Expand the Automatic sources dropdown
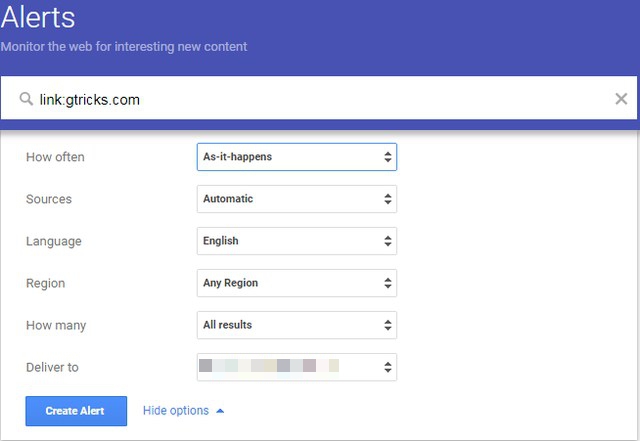The image size is (640, 441). pos(296,199)
